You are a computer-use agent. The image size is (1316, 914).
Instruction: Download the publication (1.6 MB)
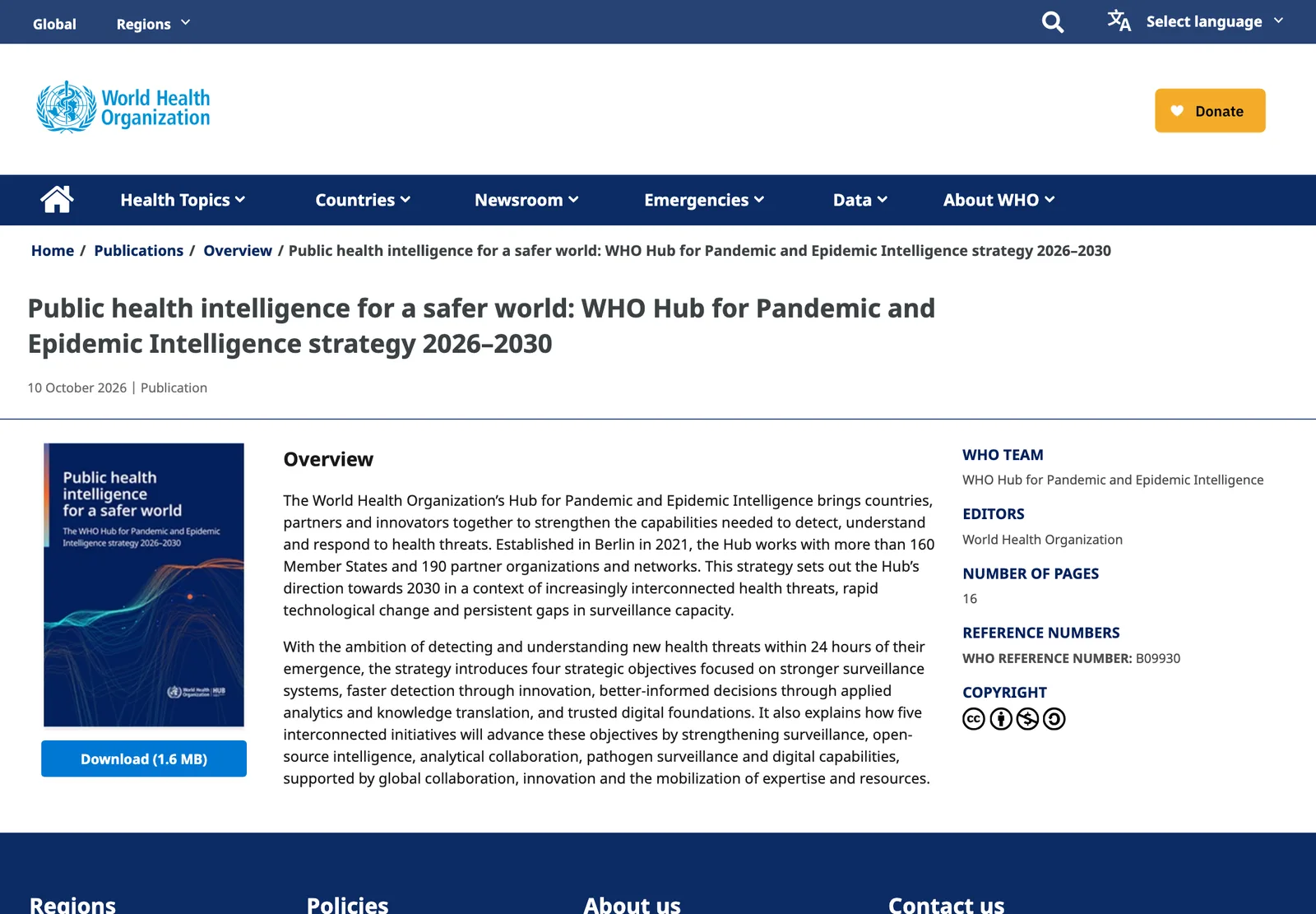point(144,759)
